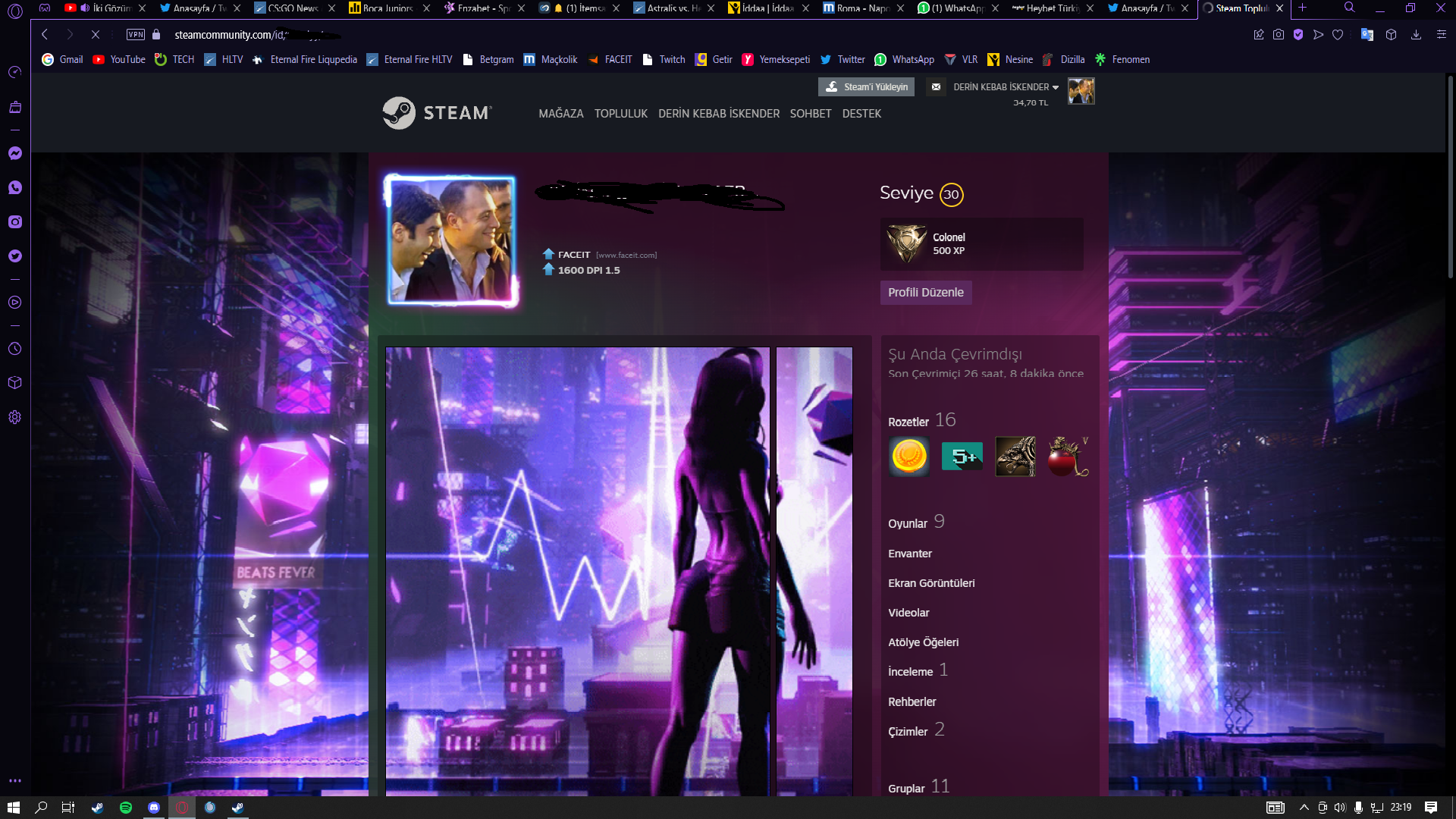Open DERİN KEBAB İSKENDER profile menu

coord(719,114)
